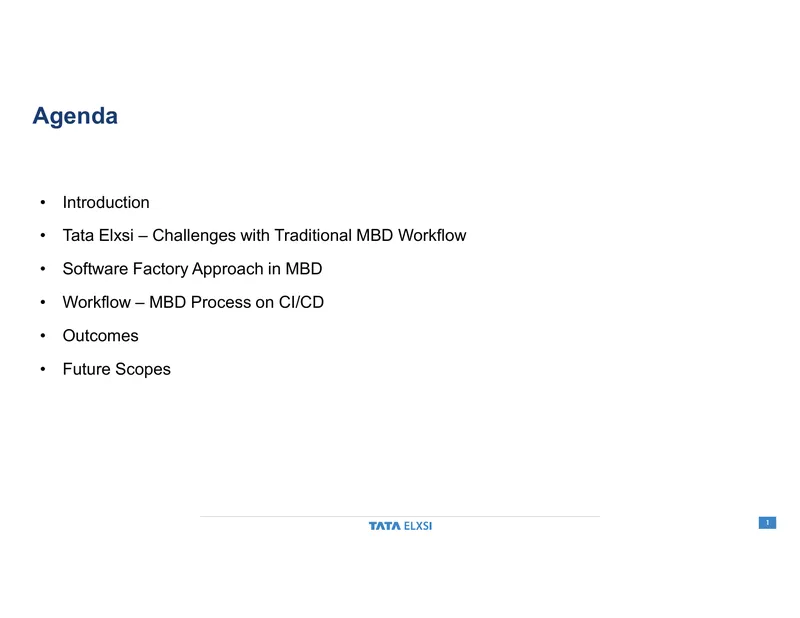
Task: Select the Future Scopes agenda item
Action: point(117,369)
